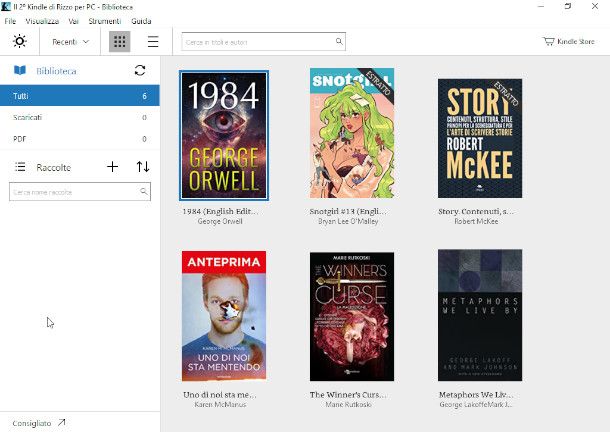
Task: Click the title 'Metaphors We Liv...'
Action: tap(476, 395)
